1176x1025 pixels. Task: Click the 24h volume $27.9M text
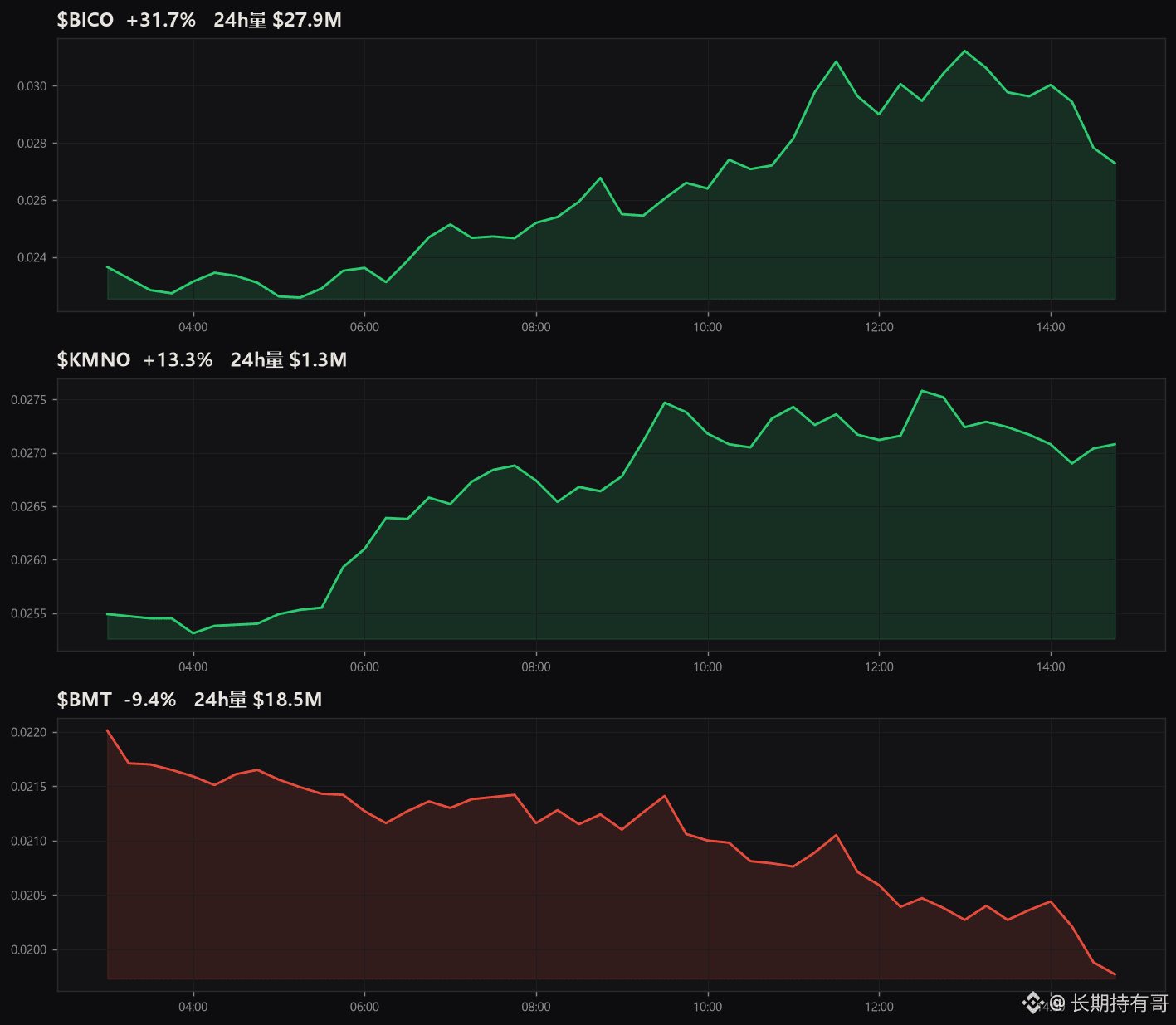tap(277, 20)
